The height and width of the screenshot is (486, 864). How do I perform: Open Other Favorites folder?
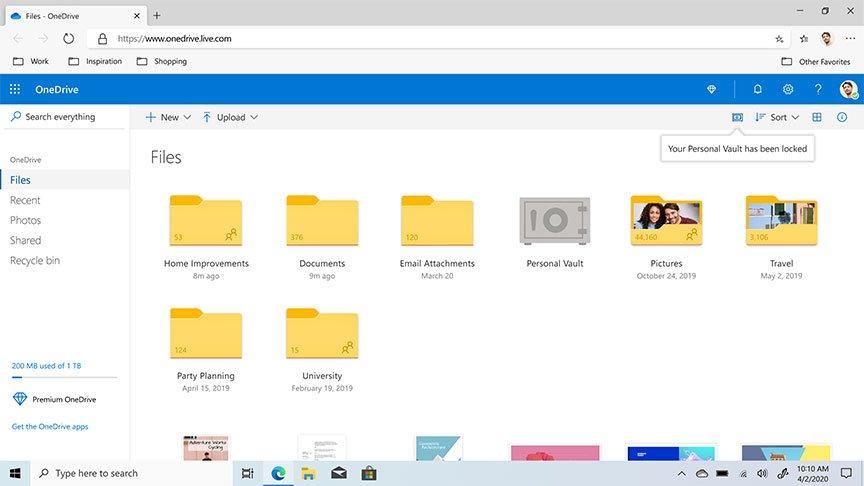click(x=816, y=62)
